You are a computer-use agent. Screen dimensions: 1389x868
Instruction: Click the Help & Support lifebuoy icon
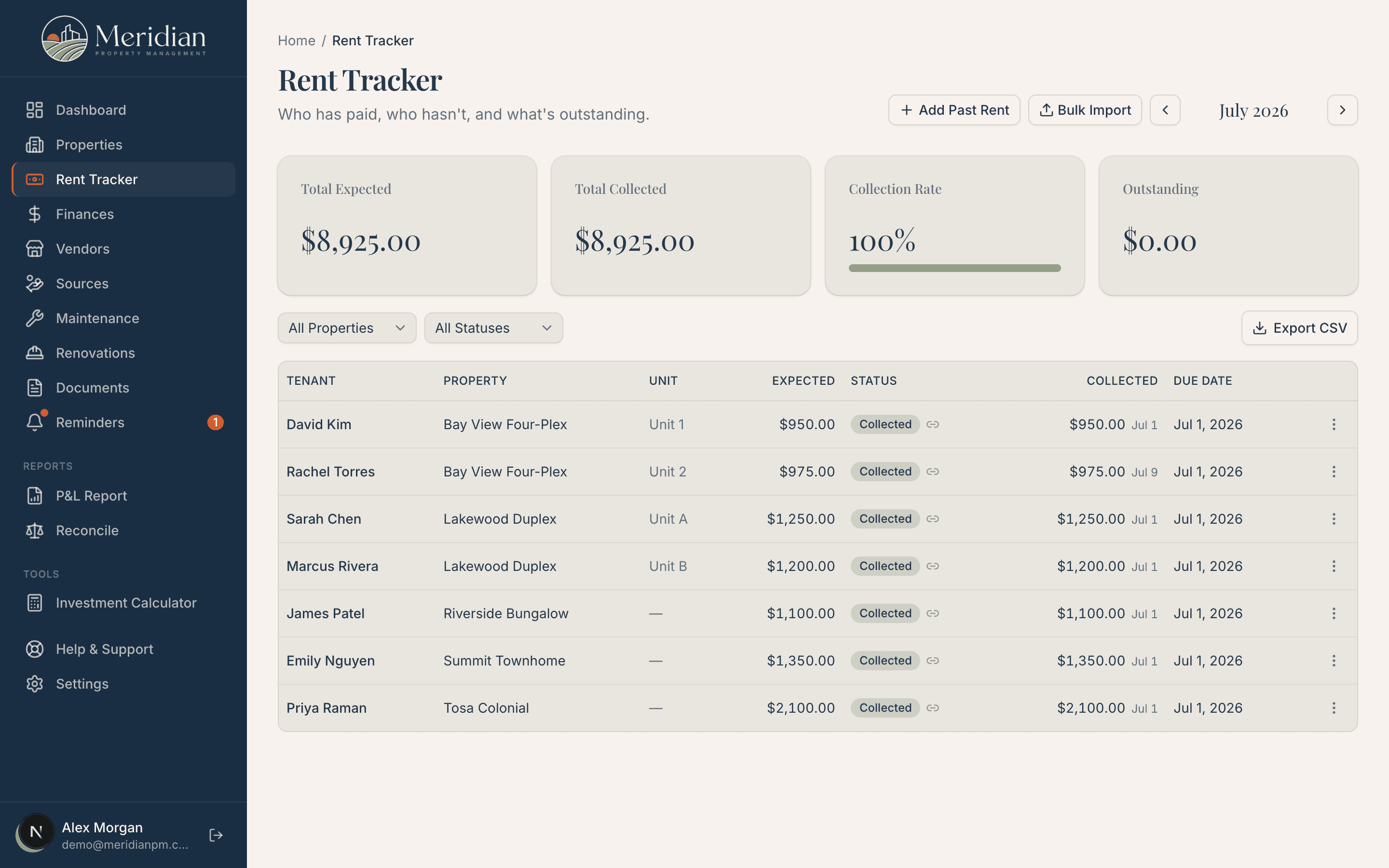[34, 649]
